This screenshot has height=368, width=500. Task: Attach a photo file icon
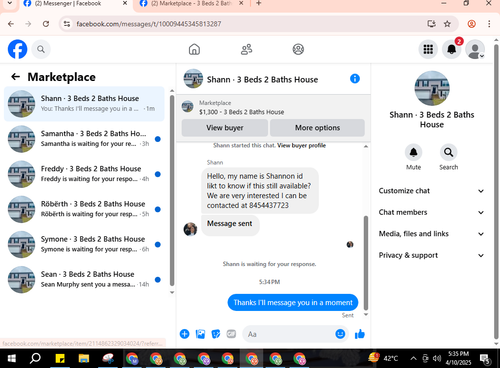click(x=200, y=334)
